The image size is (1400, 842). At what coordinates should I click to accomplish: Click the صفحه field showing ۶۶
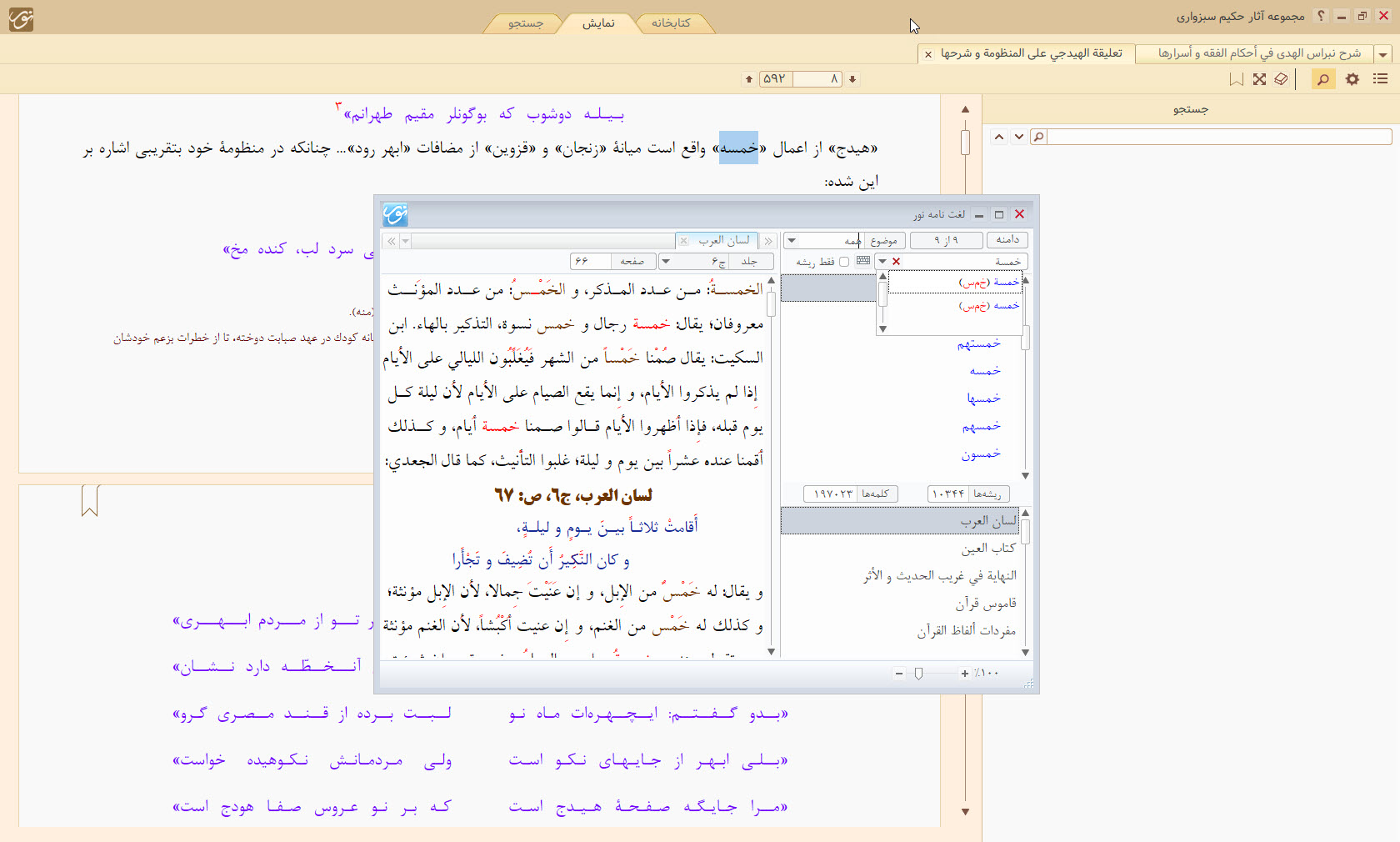coord(591,262)
